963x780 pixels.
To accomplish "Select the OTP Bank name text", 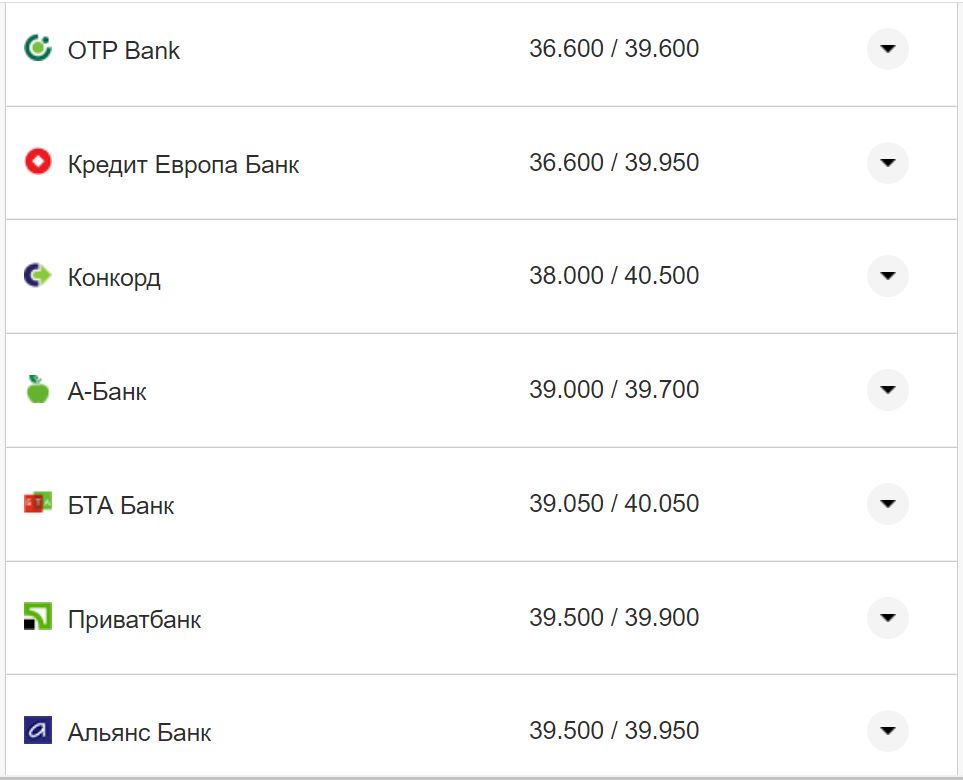I will click(x=124, y=50).
